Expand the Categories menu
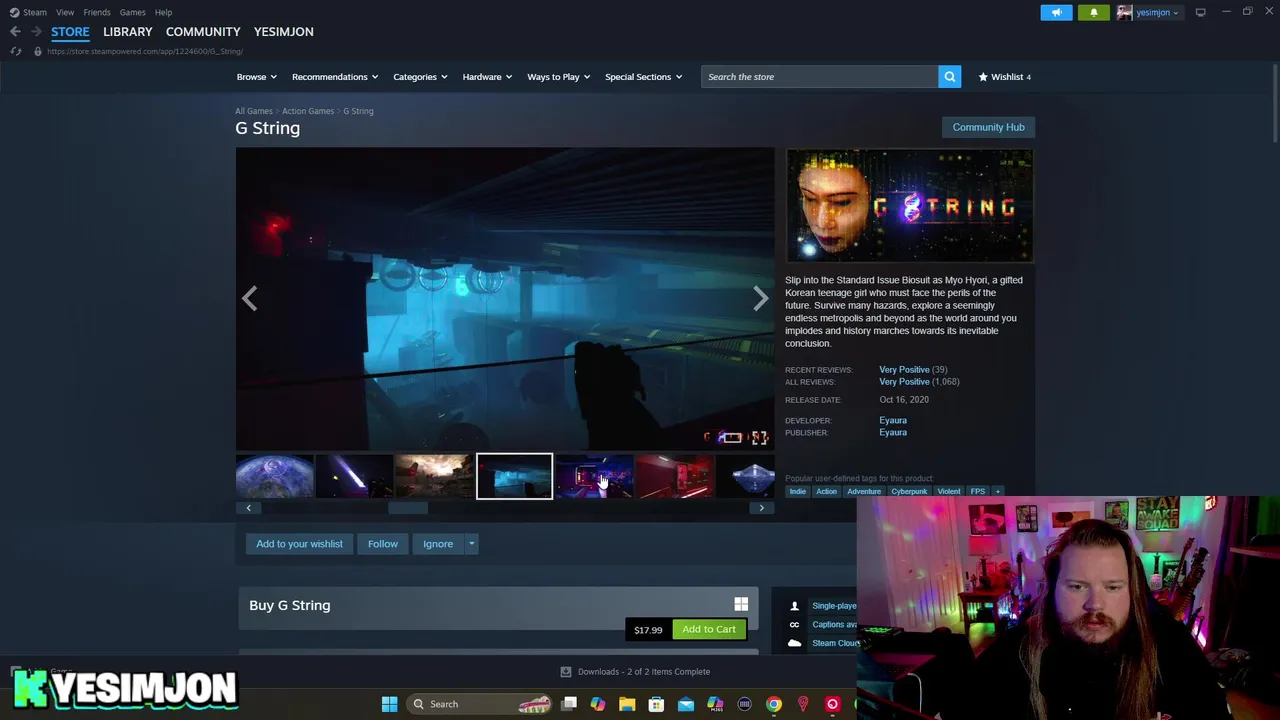This screenshot has height=720, width=1280. [420, 77]
